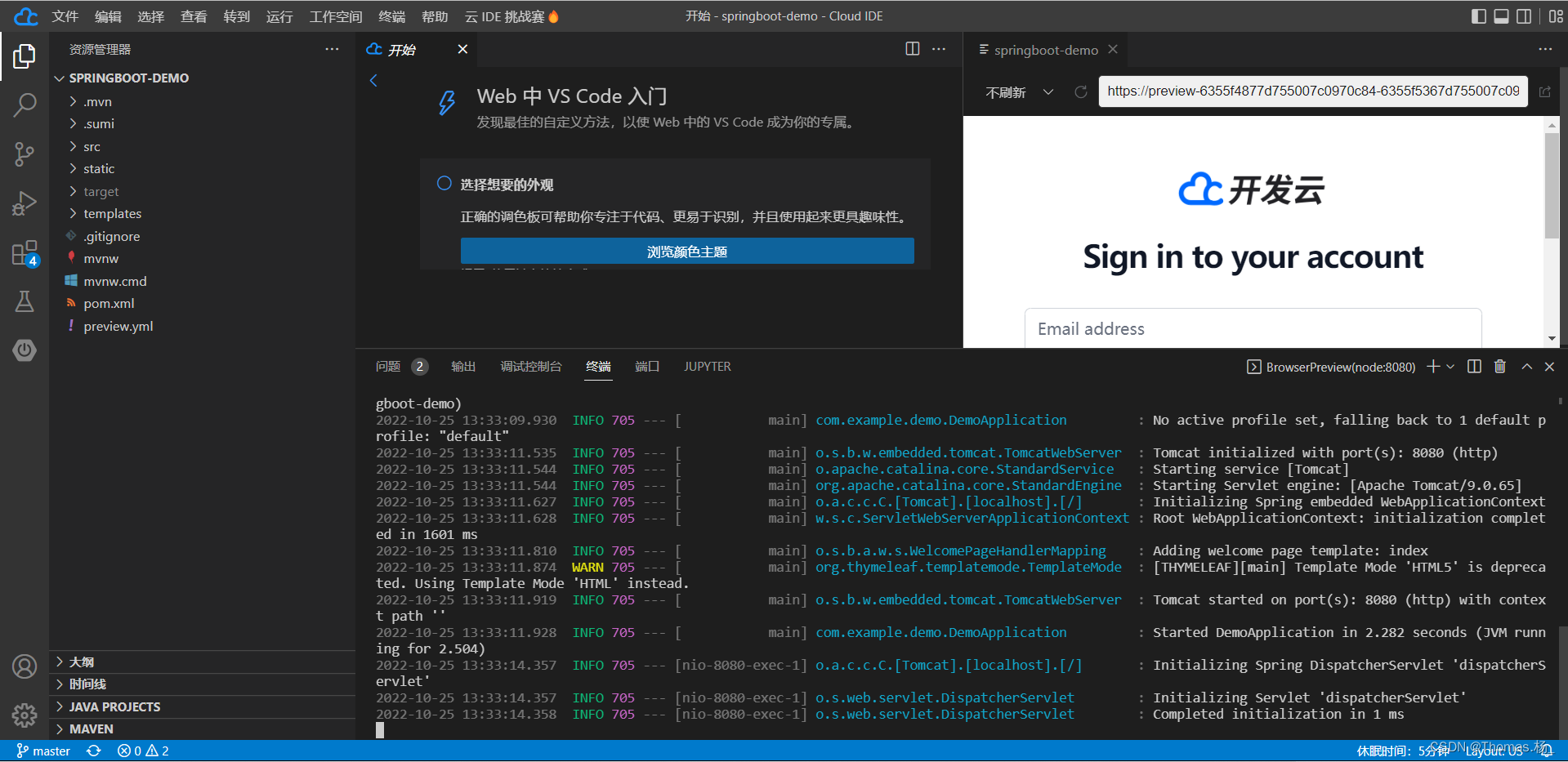Toggle bottom panel layout icon in title bar
1568x762 pixels.
coord(1501,16)
